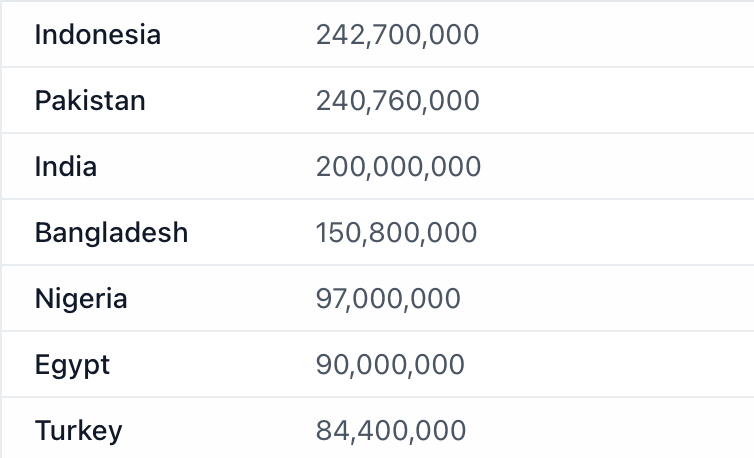Select the Nigeria country label

pos(81,299)
